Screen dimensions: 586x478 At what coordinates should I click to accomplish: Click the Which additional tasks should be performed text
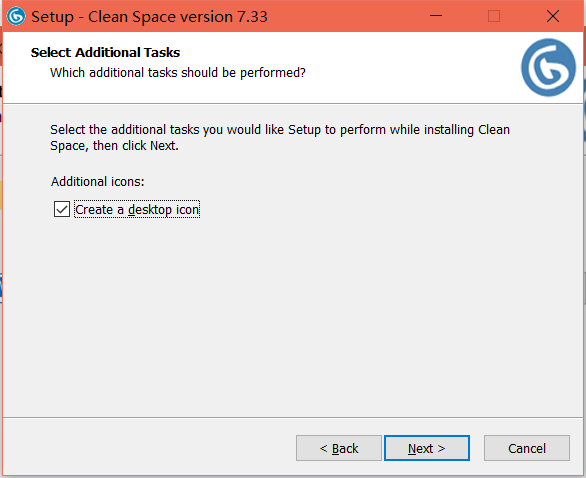(178, 73)
